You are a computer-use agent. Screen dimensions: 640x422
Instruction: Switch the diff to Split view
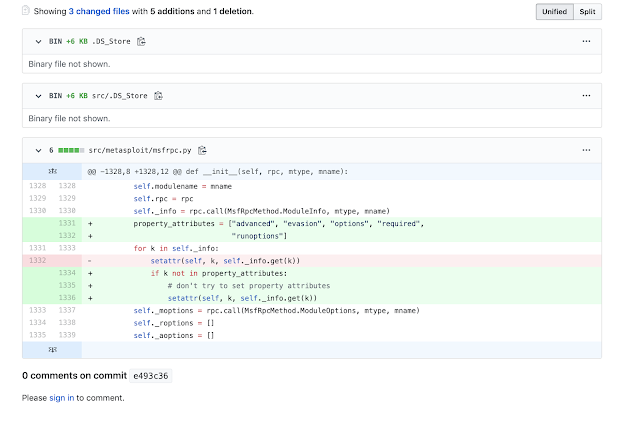click(x=585, y=12)
